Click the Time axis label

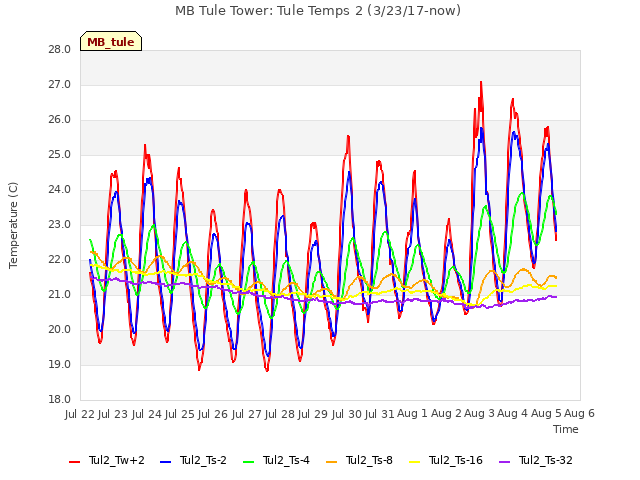click(566, 429)
